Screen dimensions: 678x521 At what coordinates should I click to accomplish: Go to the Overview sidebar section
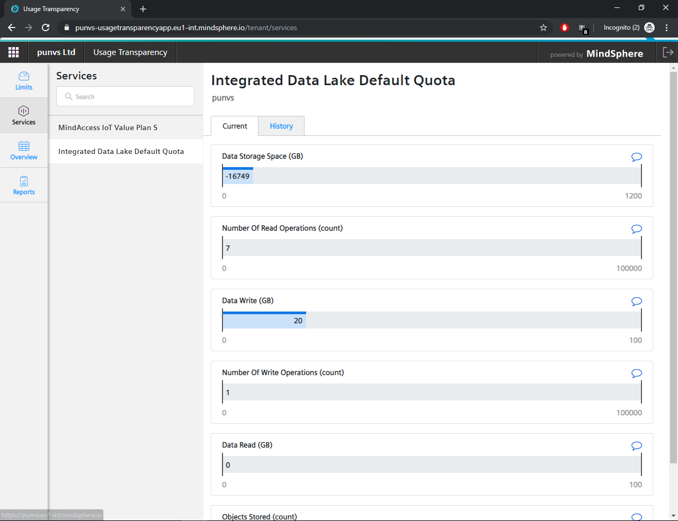24,150
